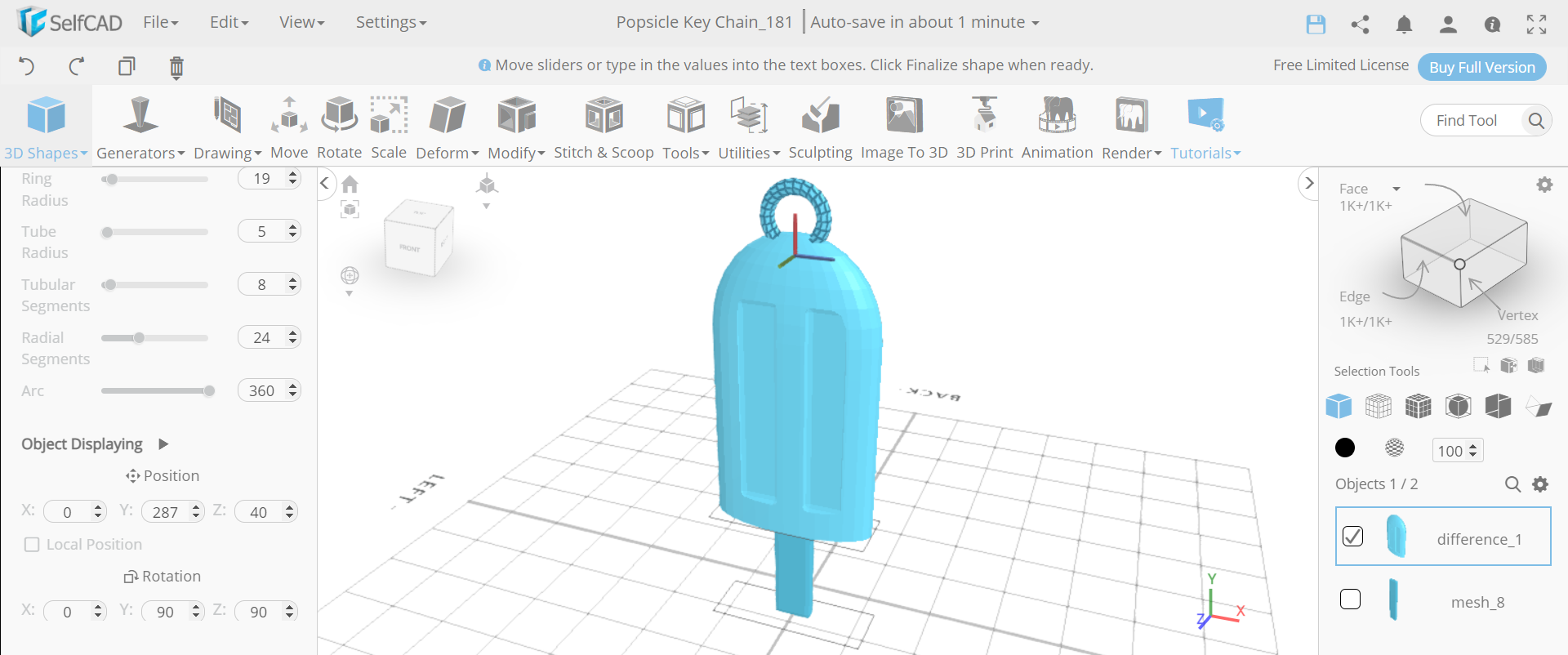Screen dimensions: 1568x655
Task: Check the mesh_8 object checkbox
Action: [x=1351, y=599]
